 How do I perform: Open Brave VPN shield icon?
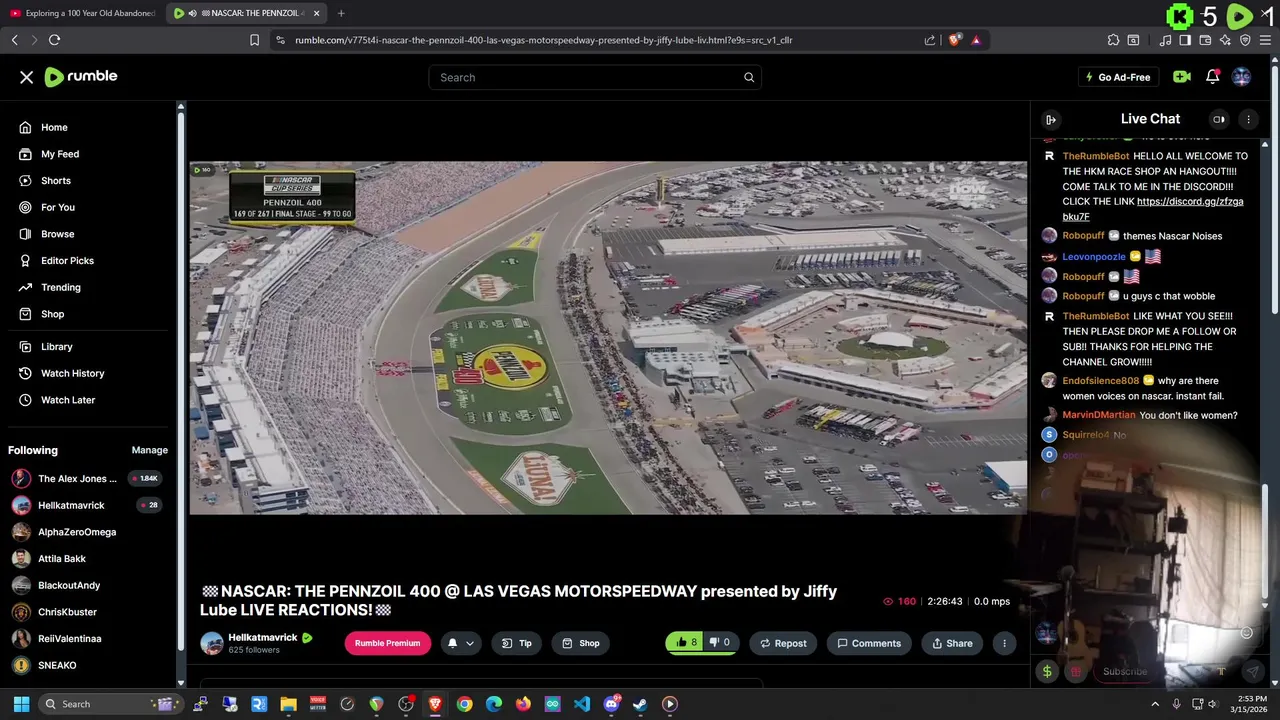pos(1245,40)
